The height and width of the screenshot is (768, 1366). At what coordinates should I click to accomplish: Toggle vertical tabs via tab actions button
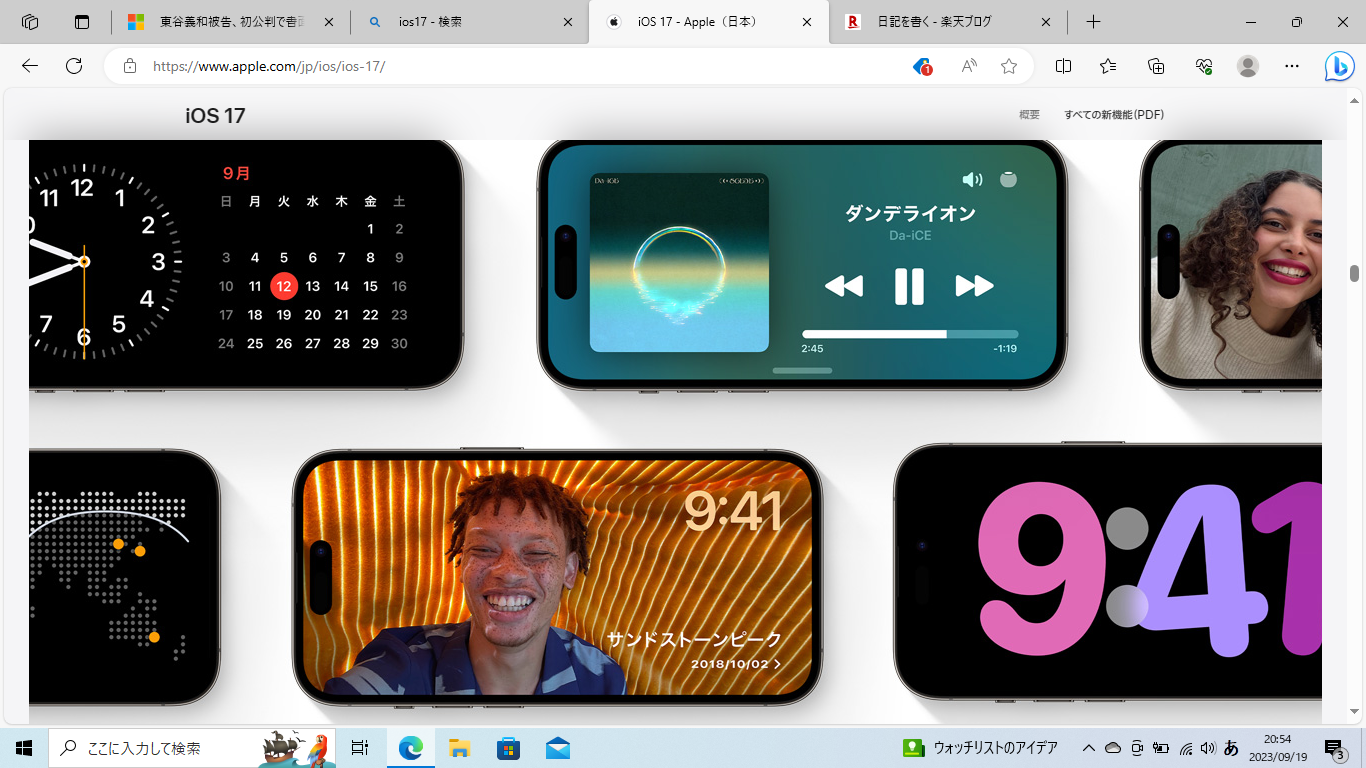click(82, 22)
